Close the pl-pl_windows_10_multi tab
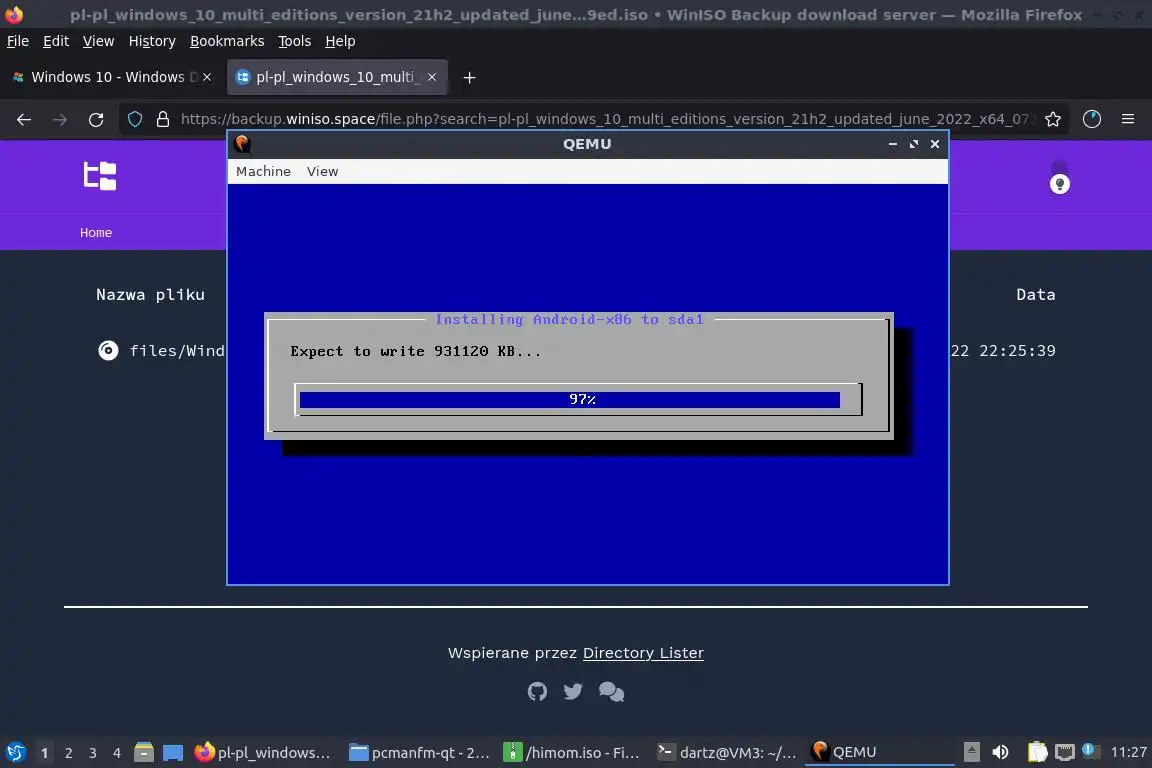This screenshot has height=768, width=1152. (x=432, y=77)
